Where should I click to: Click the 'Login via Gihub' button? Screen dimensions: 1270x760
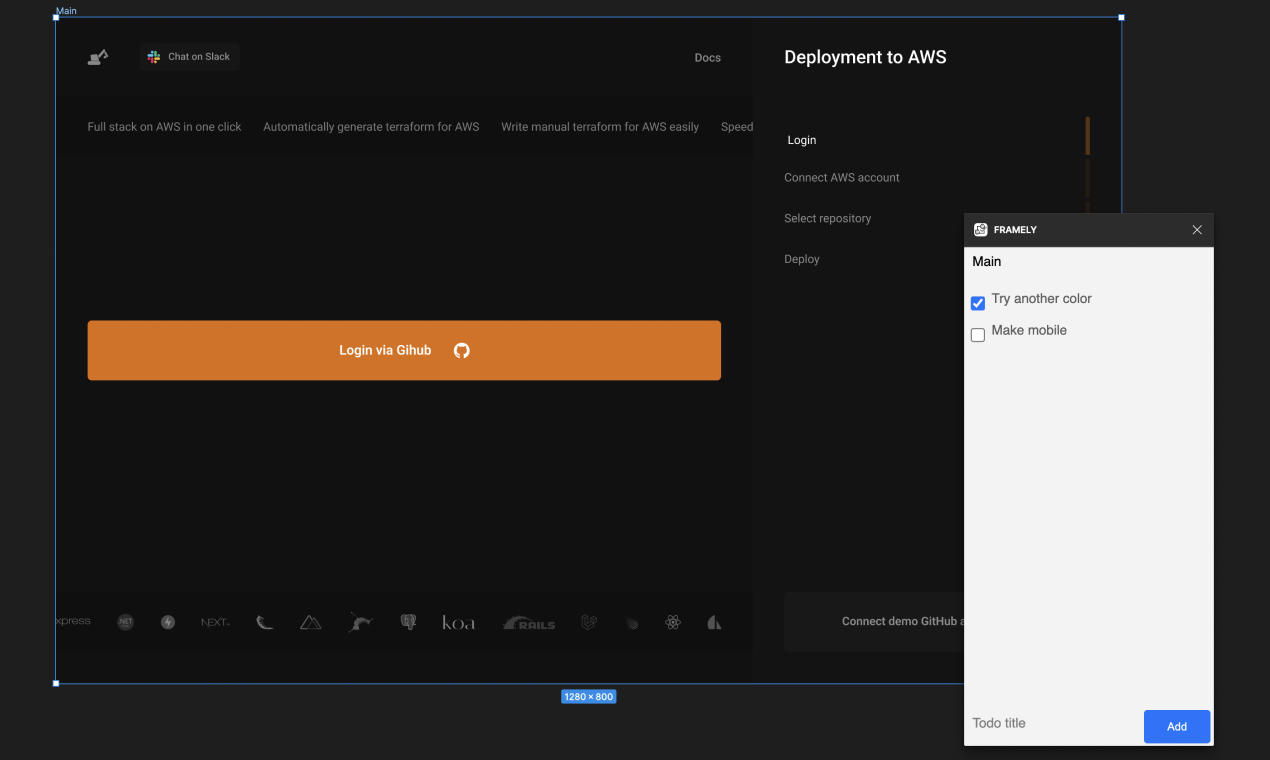404,350
